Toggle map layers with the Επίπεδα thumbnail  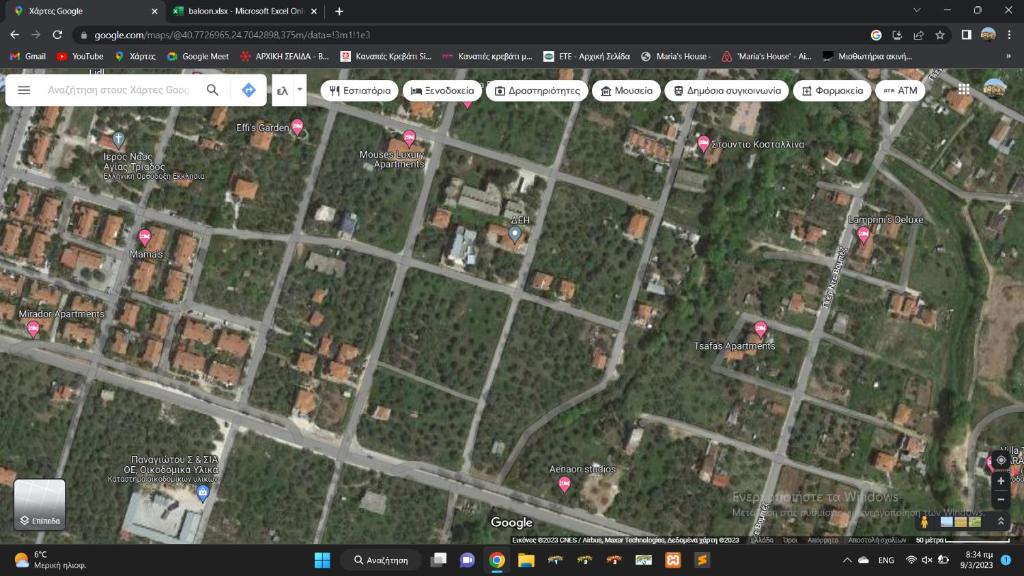point(39,504)
